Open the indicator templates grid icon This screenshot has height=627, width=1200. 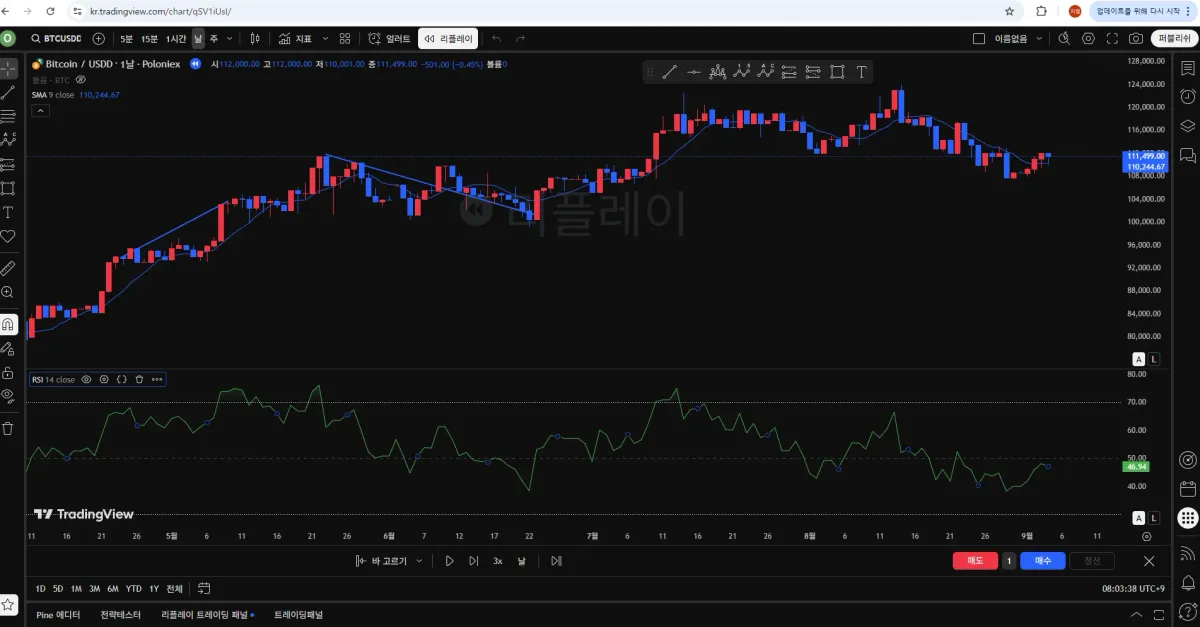(x=345, y=39)
